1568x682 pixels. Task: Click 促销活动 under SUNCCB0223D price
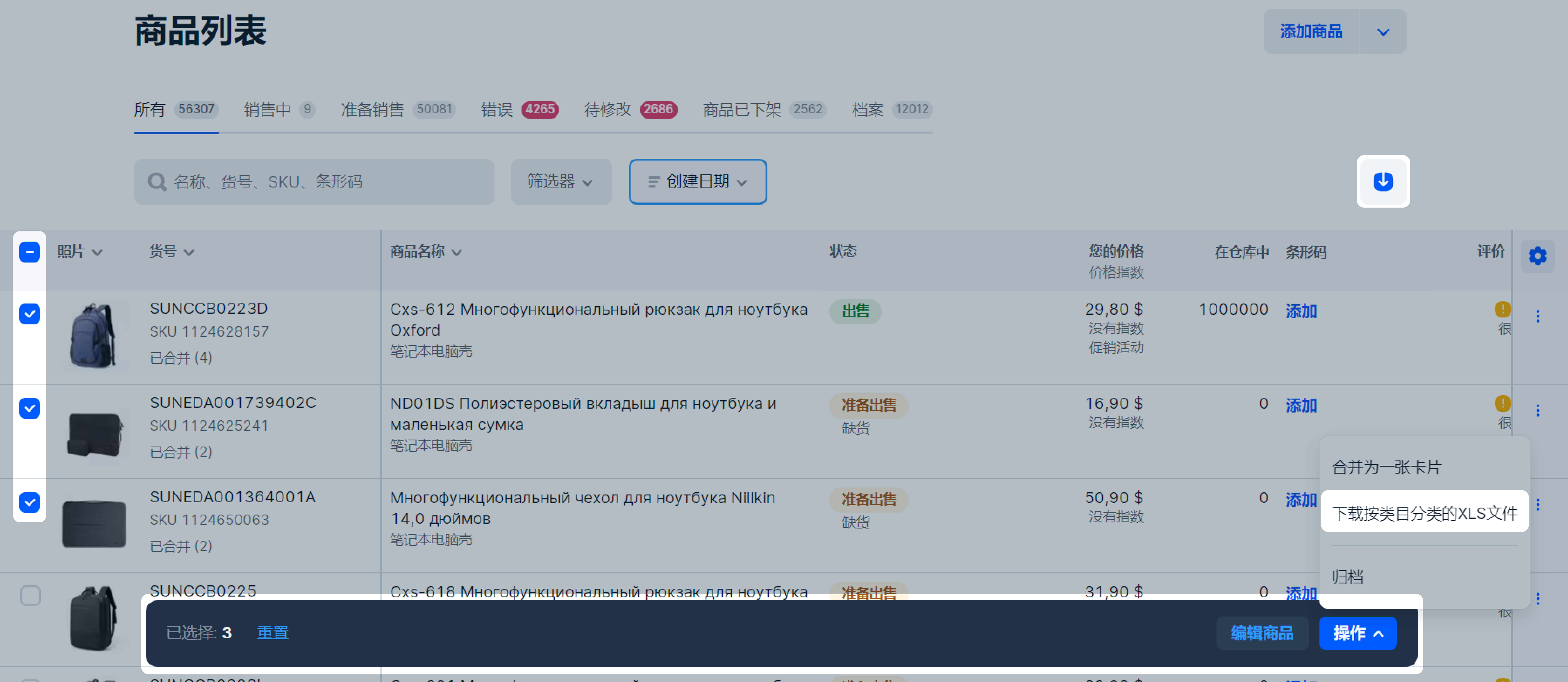pyautogui.click(x=1116, y=348)
